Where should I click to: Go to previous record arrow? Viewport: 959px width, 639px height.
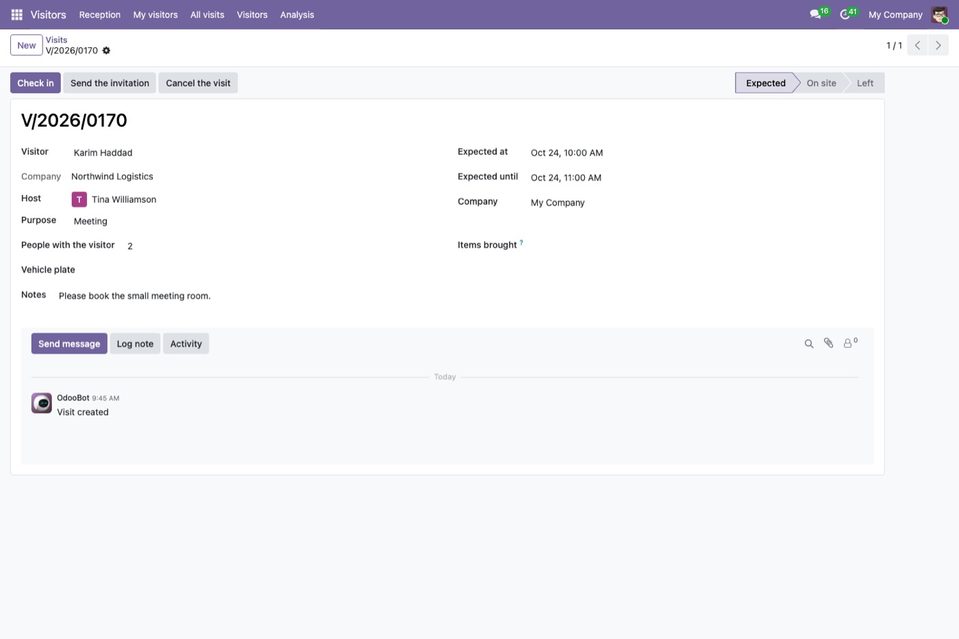pos(917,45)
